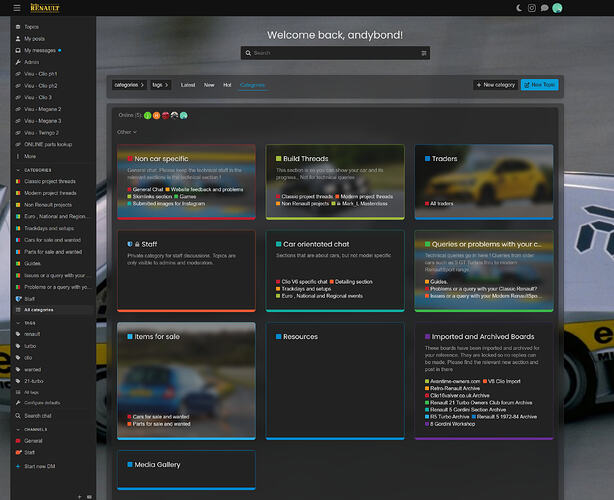Open the user avatar menu in header
This screenshot has height=500, width=614.
(557, 8)
